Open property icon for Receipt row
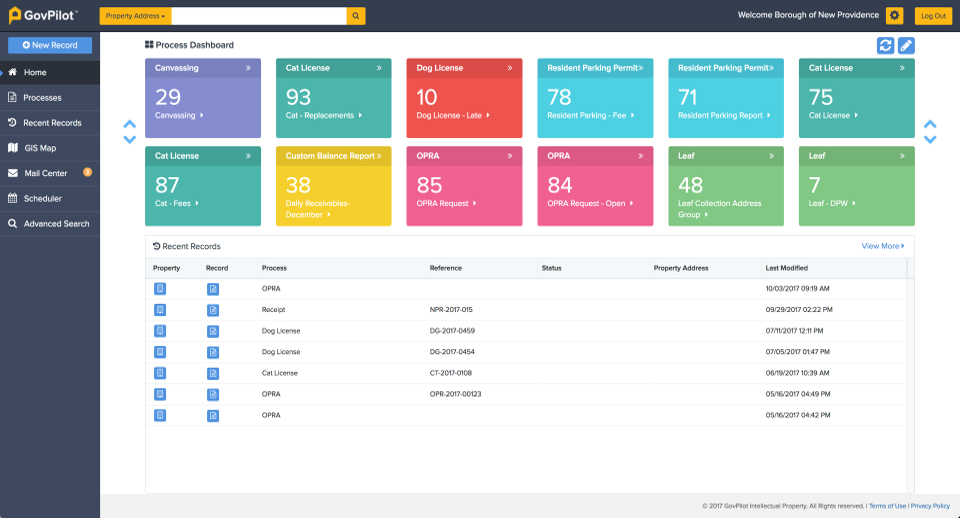 160,310
